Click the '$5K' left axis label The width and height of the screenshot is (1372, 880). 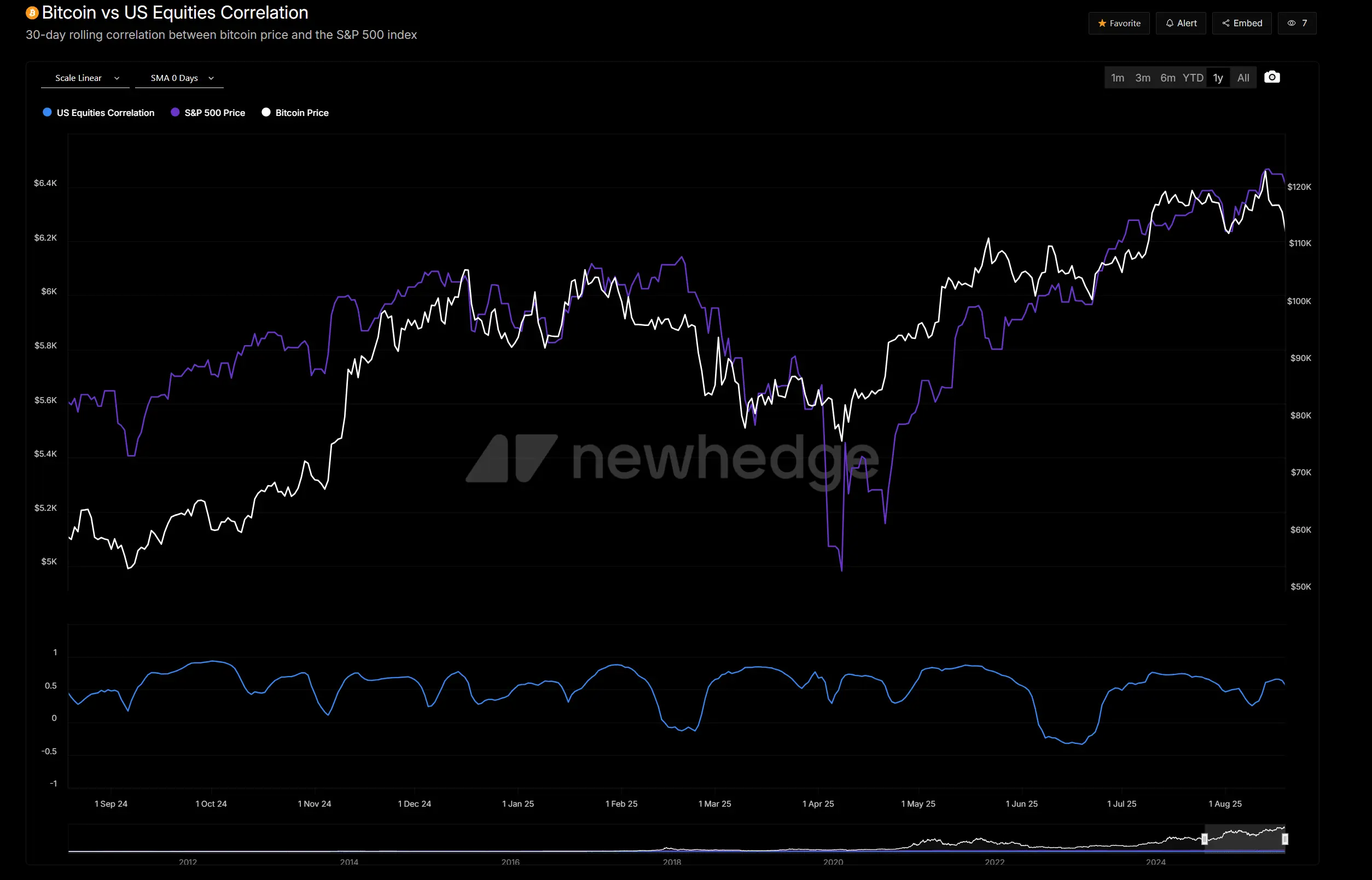[x=49, y=562]
